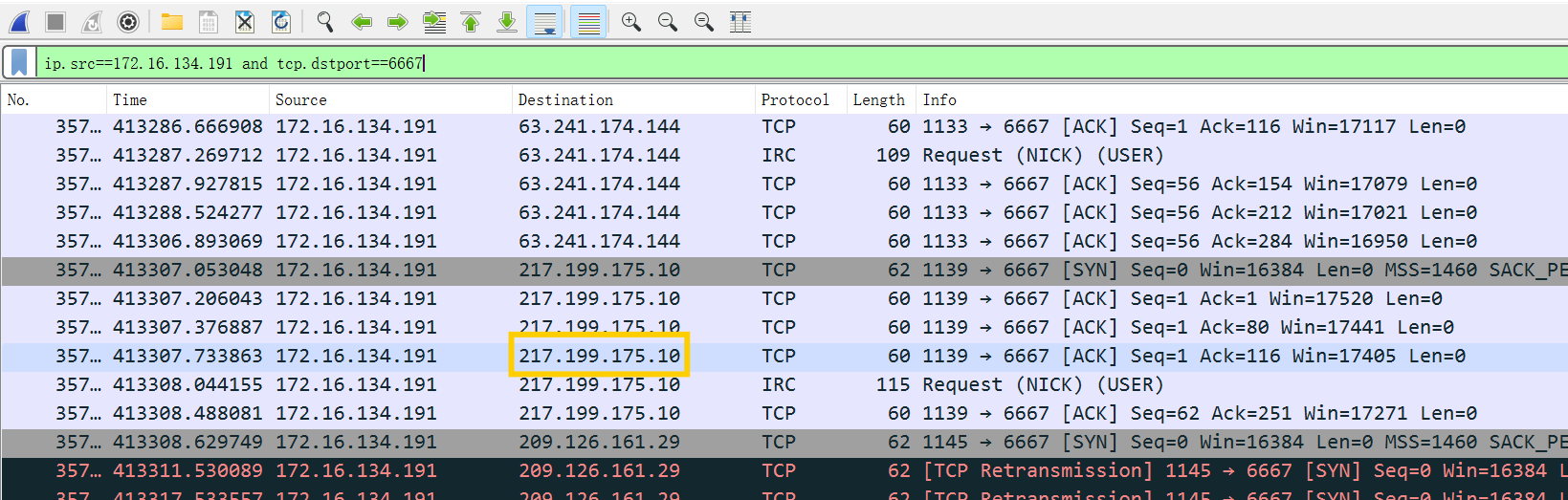This screenshot has width=1568, height=500.
Task: Jump to the first packet
Action: (471, 21)
